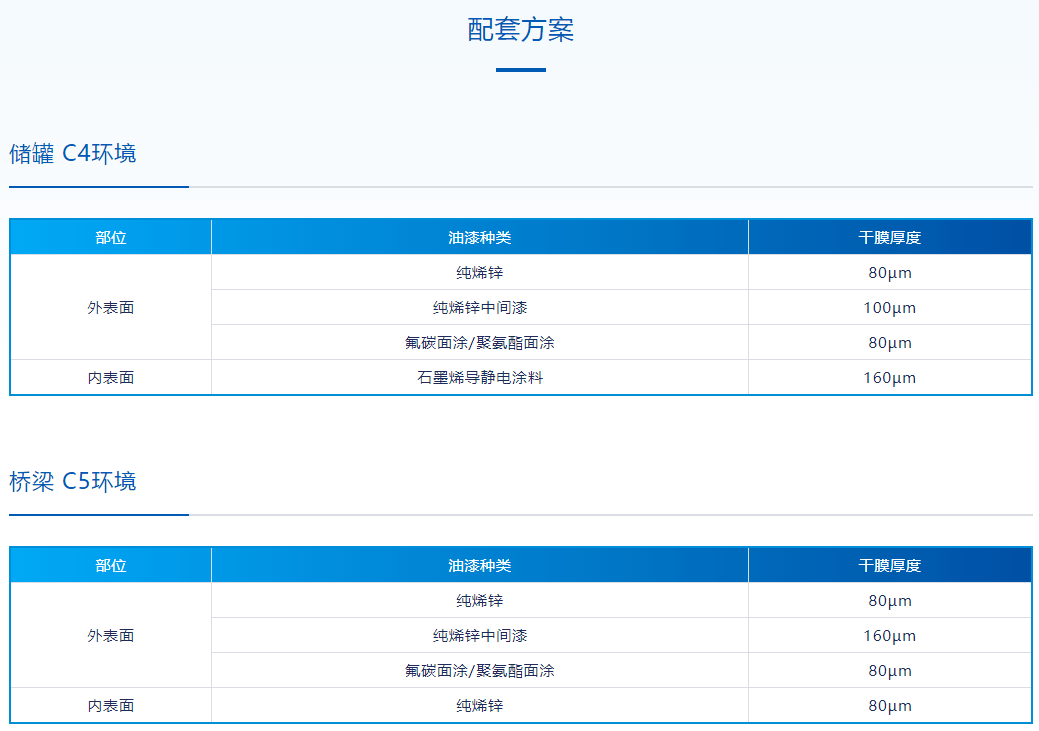
Task: Select the 石墨烯导静电涂料 cell
Action: [480, 378]
